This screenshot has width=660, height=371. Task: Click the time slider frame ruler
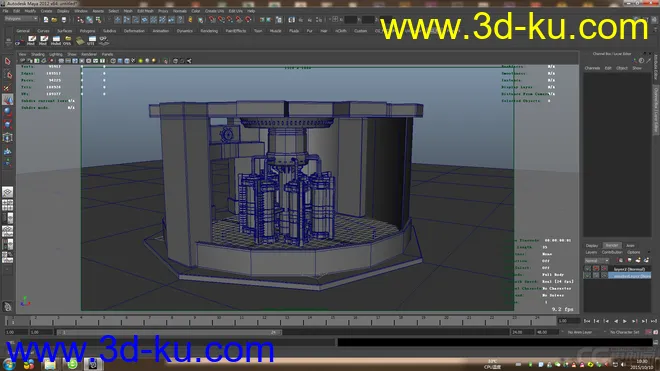pos(280,321)
